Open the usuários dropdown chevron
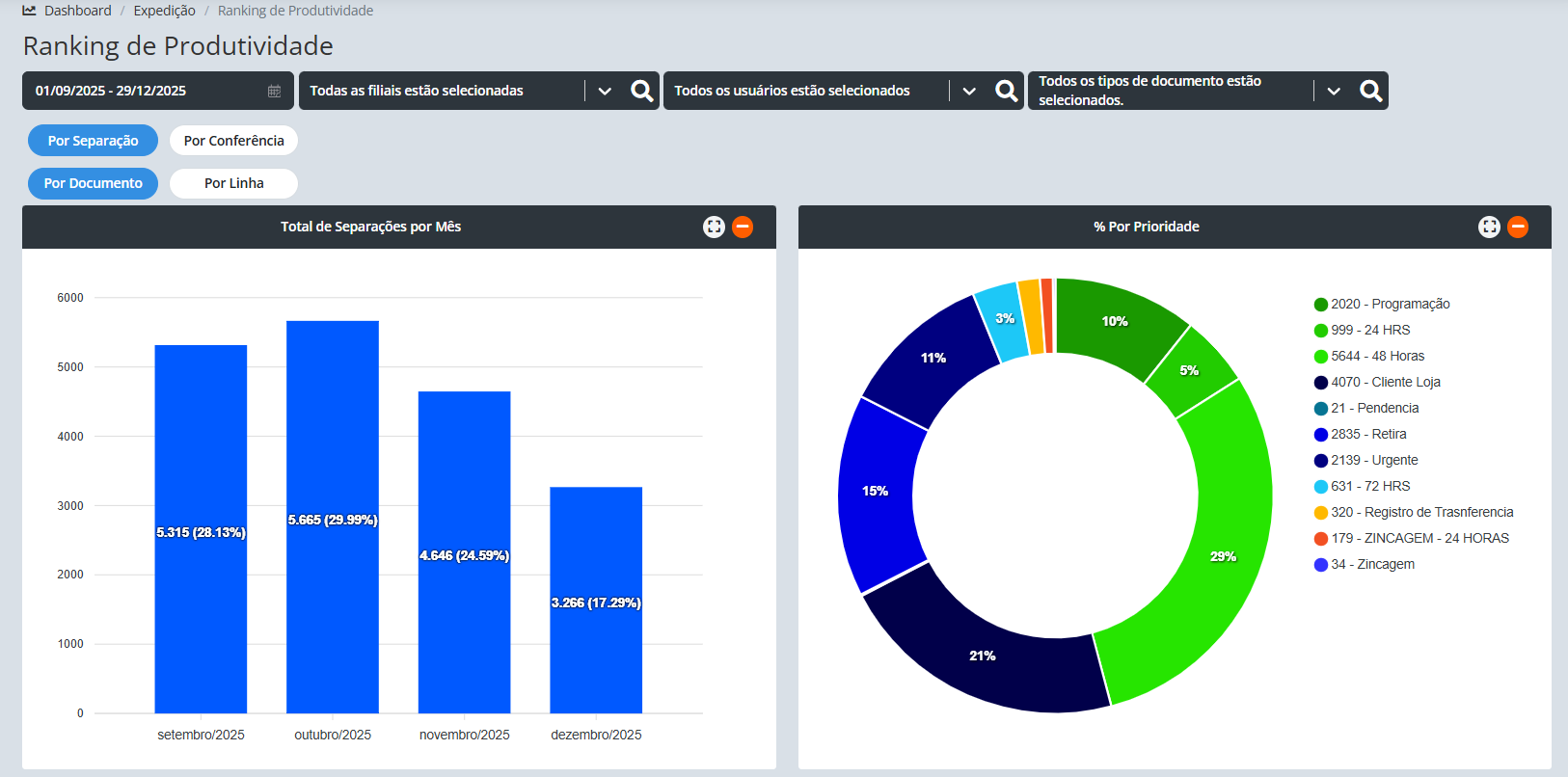This screenshot has width=1568, height=777. point(969,91)
